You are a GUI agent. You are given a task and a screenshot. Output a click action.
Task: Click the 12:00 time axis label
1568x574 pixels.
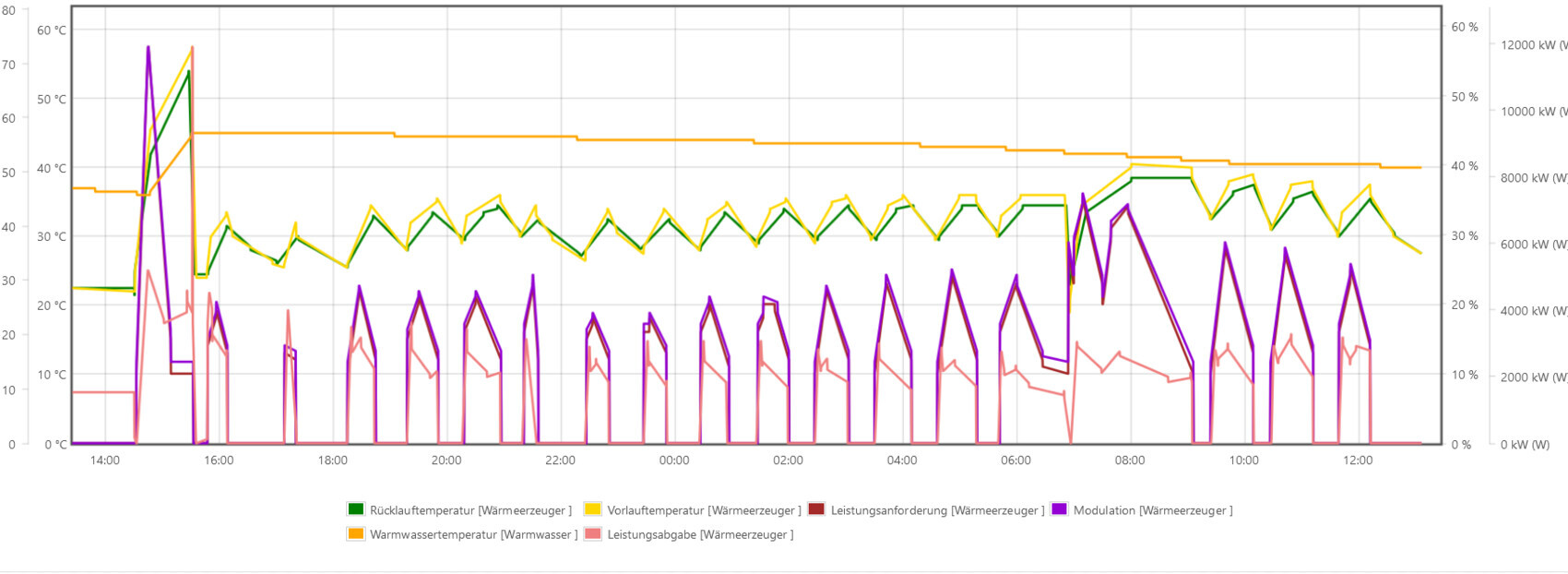[1358, 460]
